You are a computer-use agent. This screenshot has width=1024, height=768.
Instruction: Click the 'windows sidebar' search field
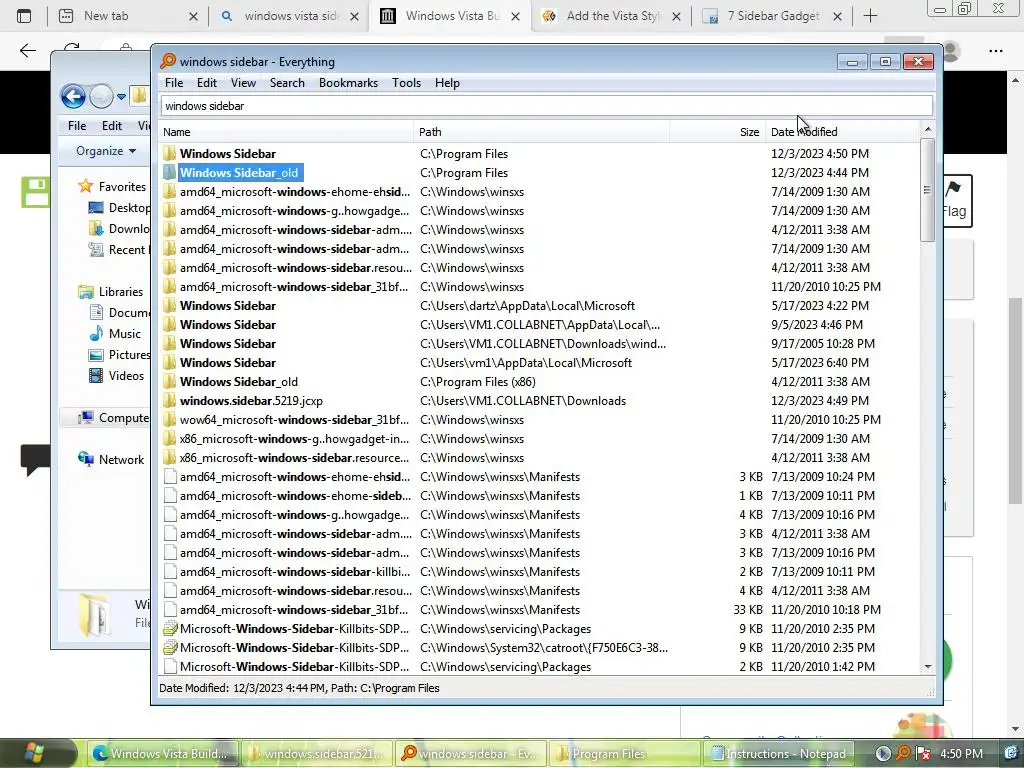[546, 106]
